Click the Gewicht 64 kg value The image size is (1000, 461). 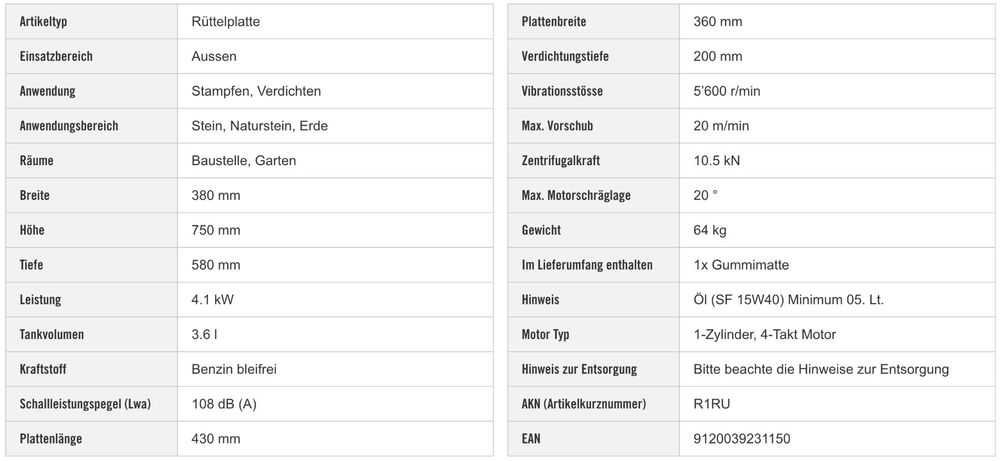point(710,230)
